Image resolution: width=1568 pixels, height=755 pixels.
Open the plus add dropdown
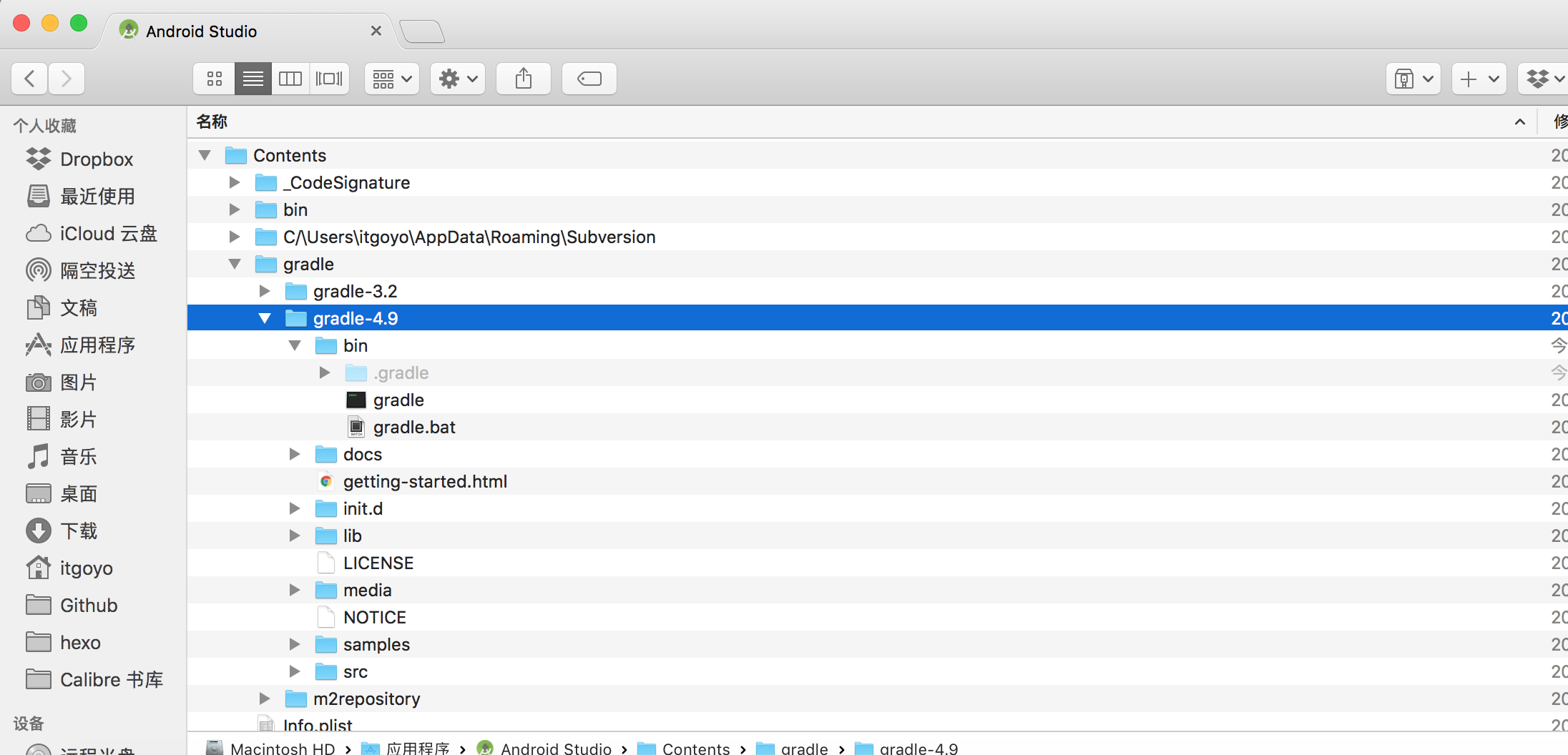1479,79
